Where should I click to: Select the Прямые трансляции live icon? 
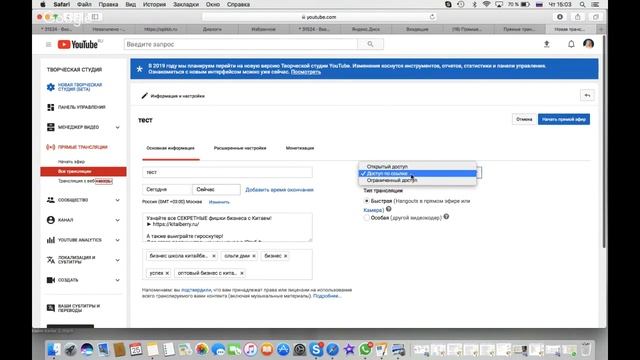[51, 147]
